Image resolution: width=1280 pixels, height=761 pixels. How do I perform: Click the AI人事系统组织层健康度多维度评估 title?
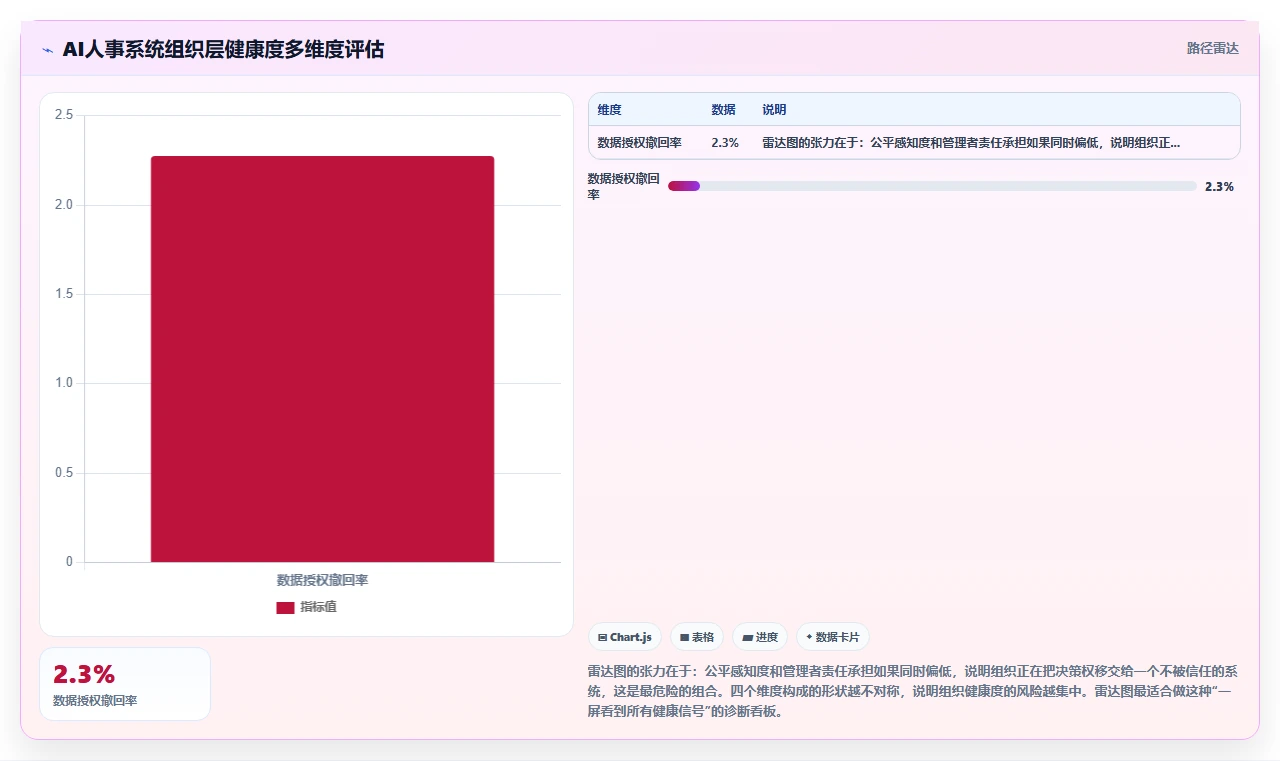point(223,49)
